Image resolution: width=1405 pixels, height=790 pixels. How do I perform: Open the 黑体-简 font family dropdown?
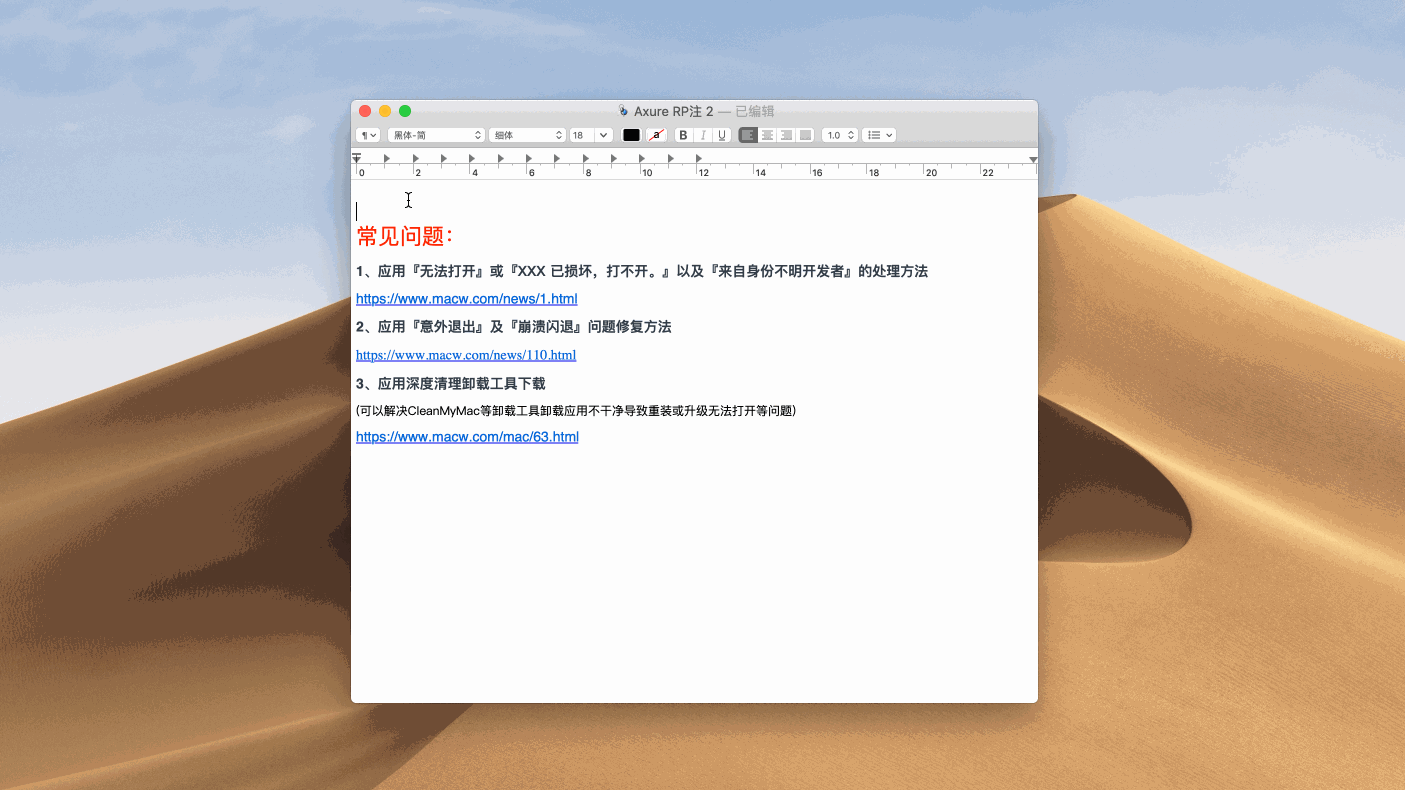436,135
